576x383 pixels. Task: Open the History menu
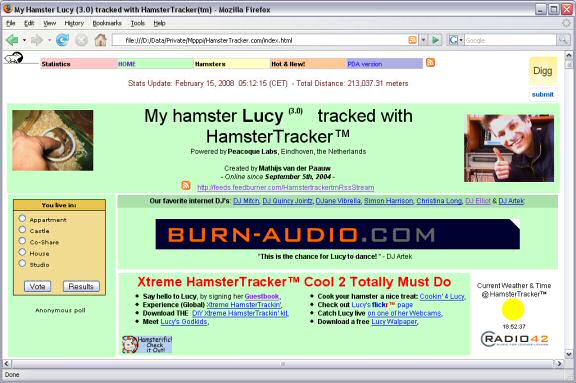[x=74, y=23]
